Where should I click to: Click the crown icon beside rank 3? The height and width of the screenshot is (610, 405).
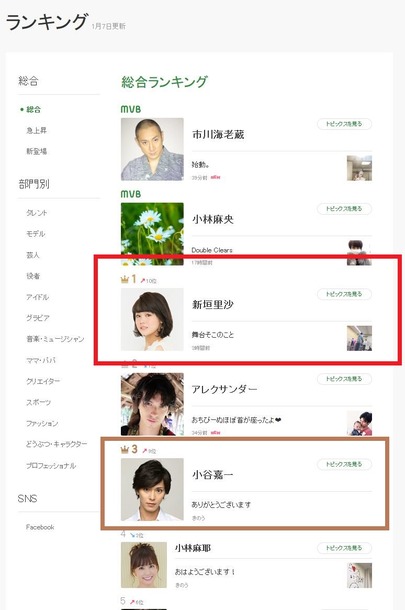125,450
